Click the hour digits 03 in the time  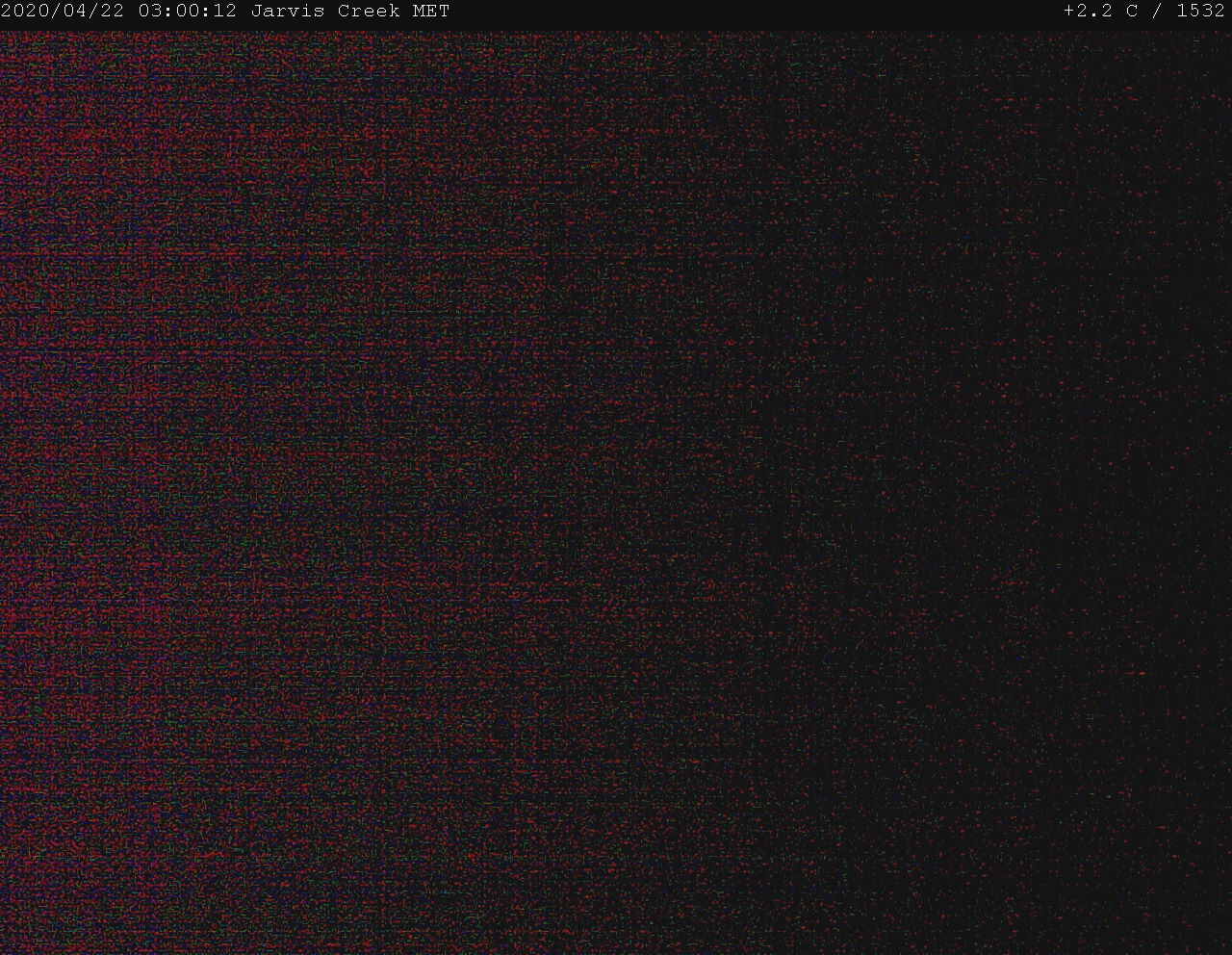pos(150,12)
